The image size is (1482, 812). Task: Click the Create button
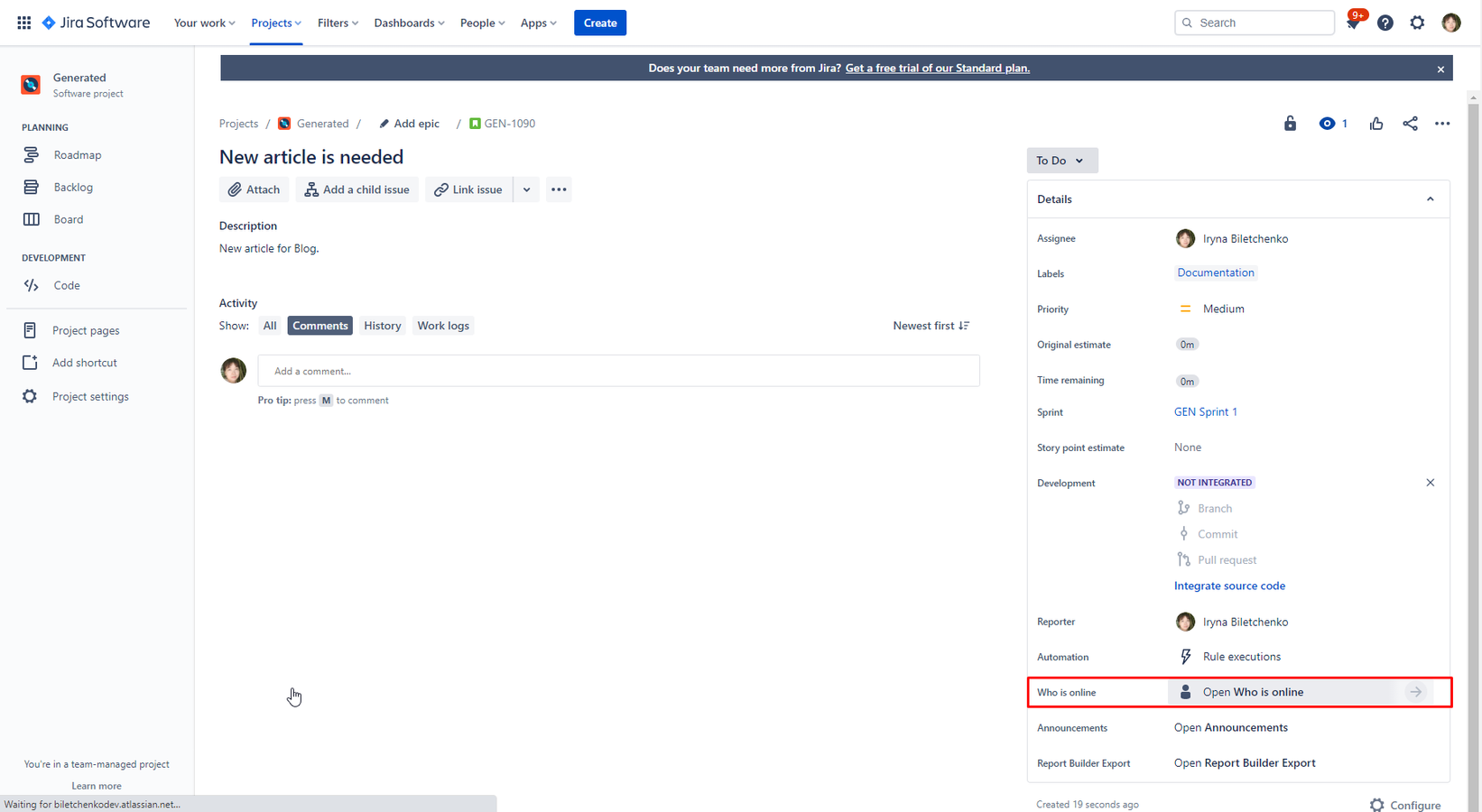(x=600, y=23)
